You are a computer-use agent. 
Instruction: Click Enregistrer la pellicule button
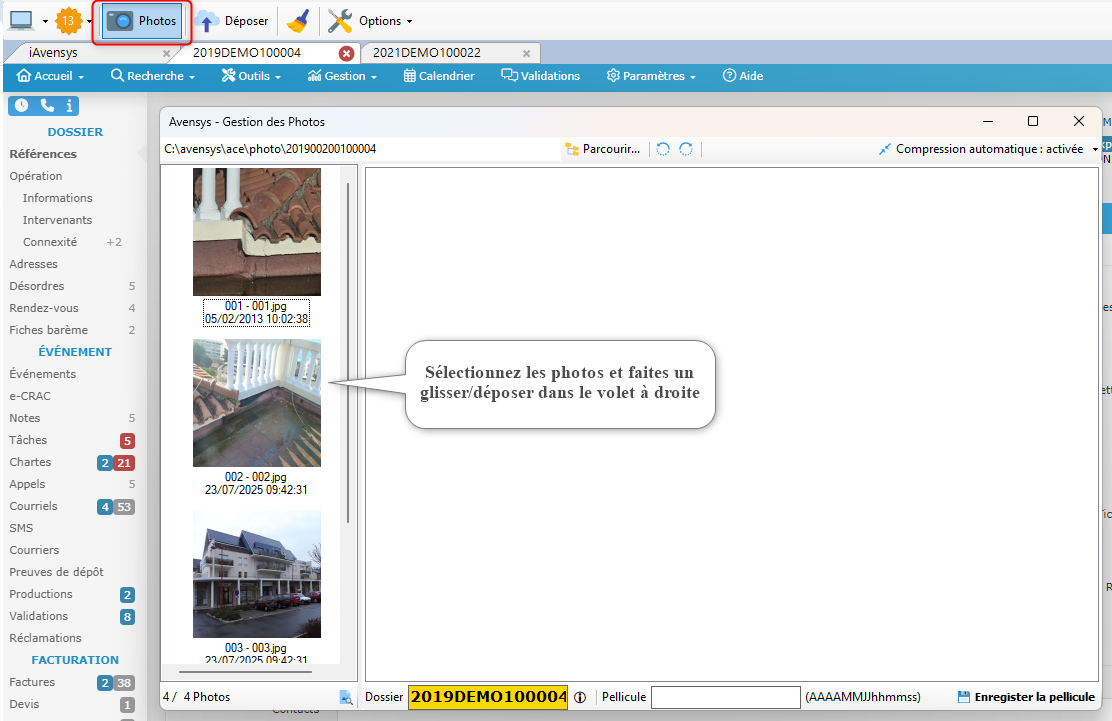(1026, 697)
